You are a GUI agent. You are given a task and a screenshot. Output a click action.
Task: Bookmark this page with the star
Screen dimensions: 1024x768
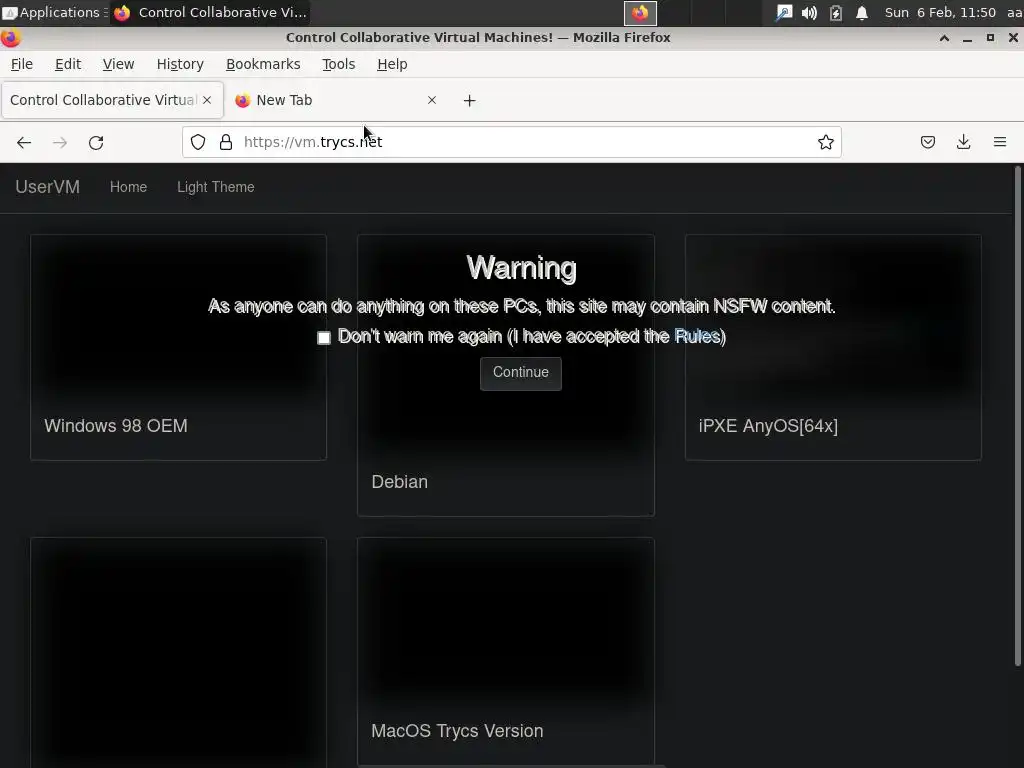coord(825,142)
